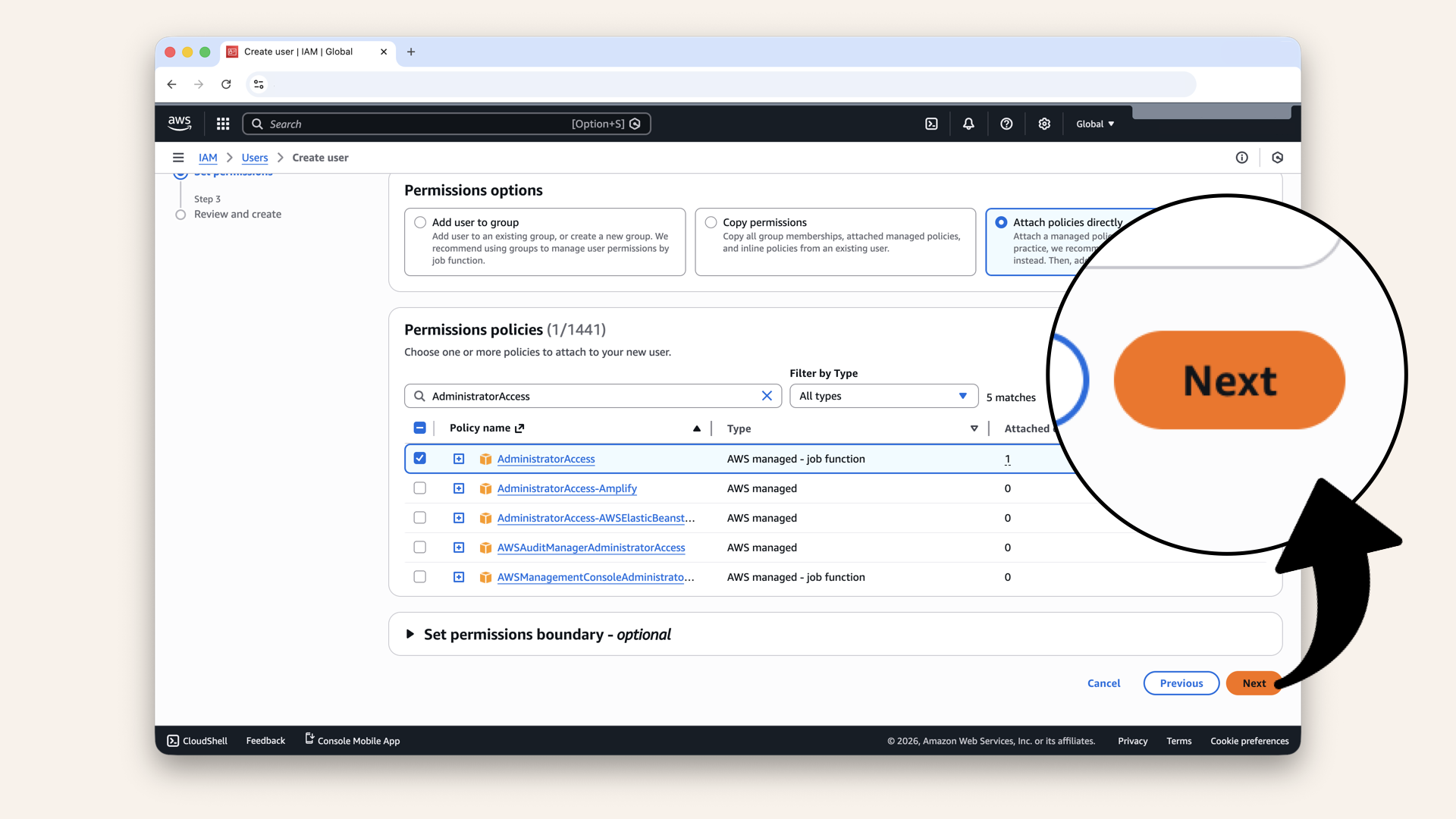Open the info panel icon

click(x=1241, y=158)
